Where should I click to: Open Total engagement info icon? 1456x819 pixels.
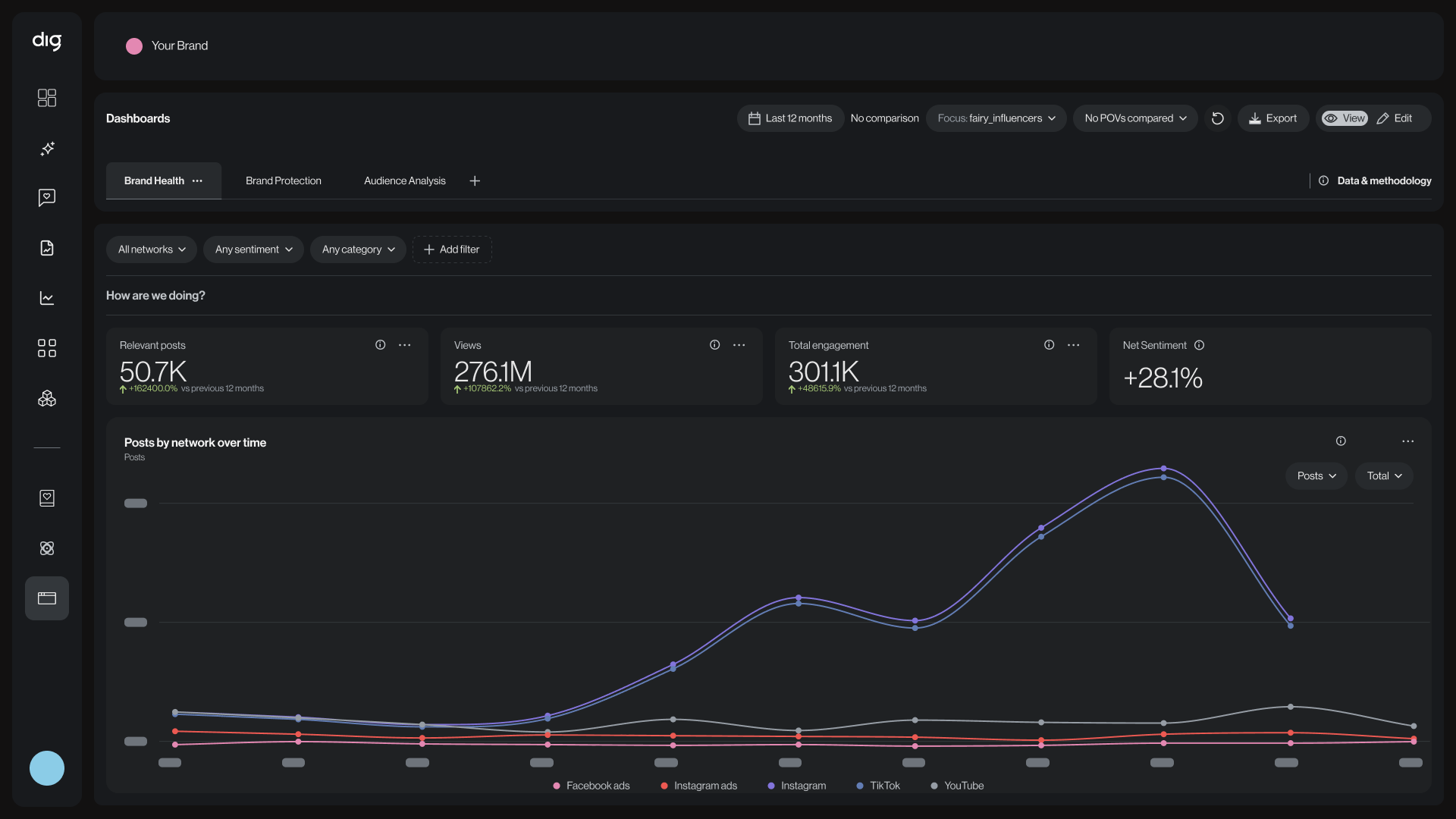[x=1050, y=345]
